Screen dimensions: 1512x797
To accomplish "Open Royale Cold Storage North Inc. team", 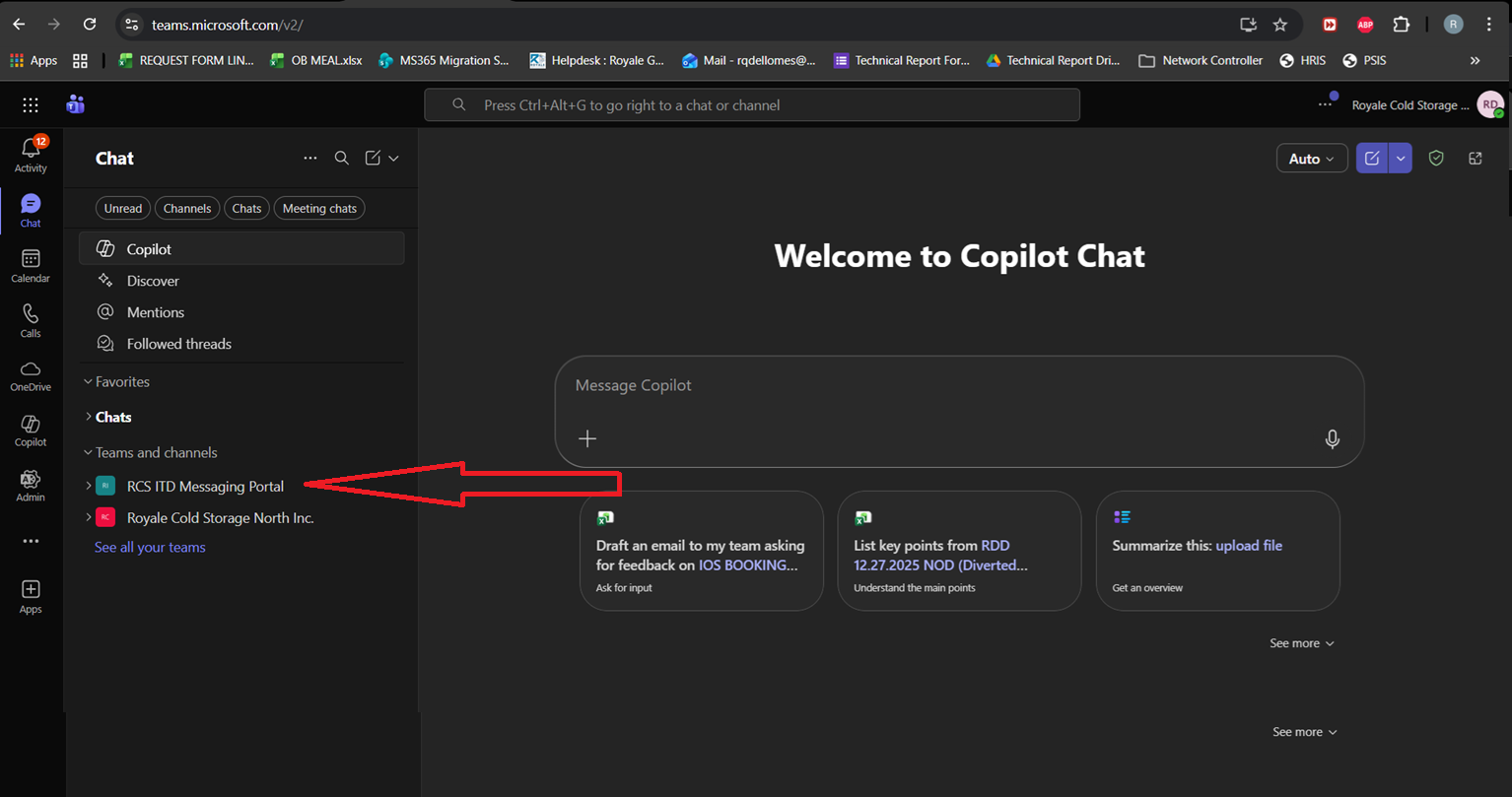I will tap(221, 517).
